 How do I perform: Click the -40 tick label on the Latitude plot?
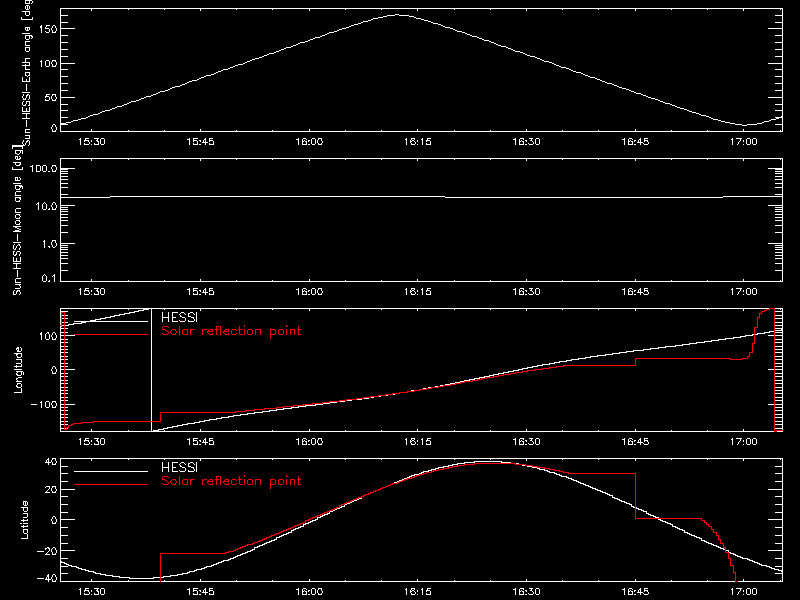(x=47, y=578)
